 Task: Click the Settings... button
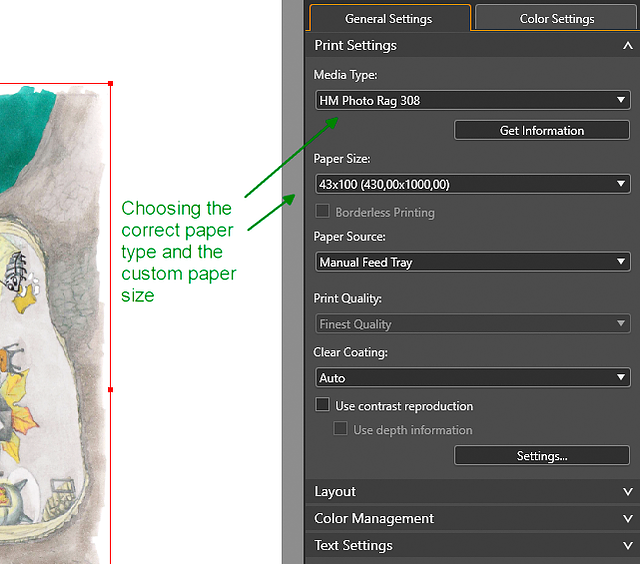click(x=542, y=455)
